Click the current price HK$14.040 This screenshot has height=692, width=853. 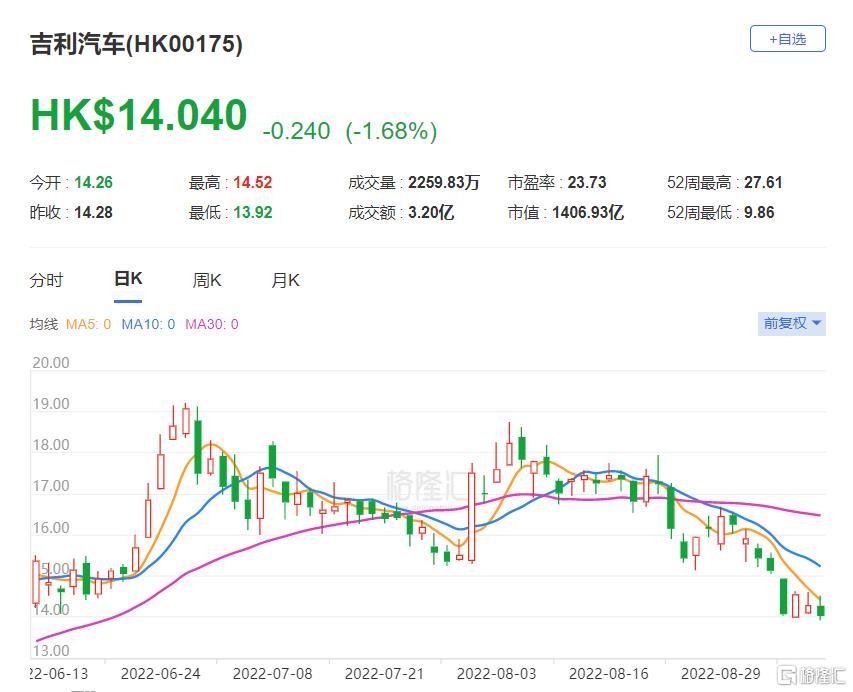(139, 115)
